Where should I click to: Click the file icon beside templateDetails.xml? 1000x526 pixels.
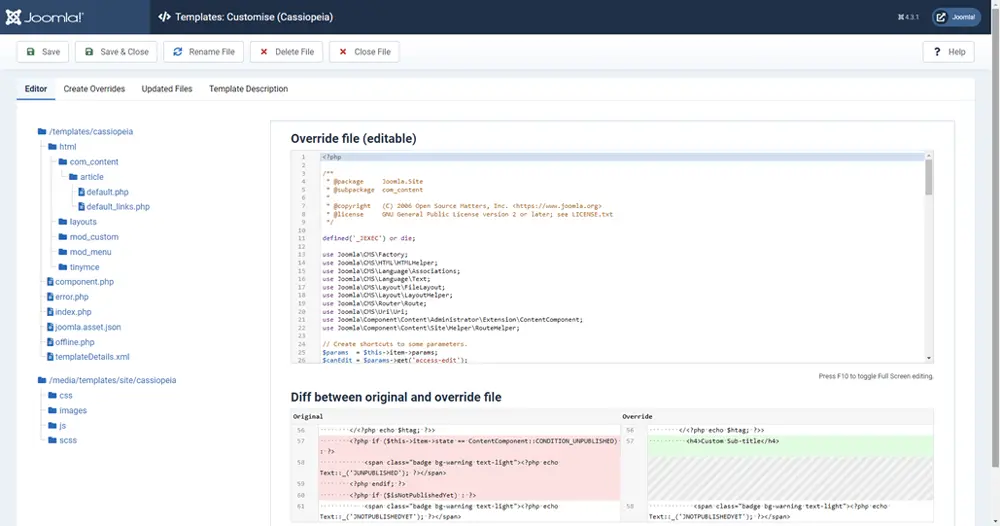(50, 357)
